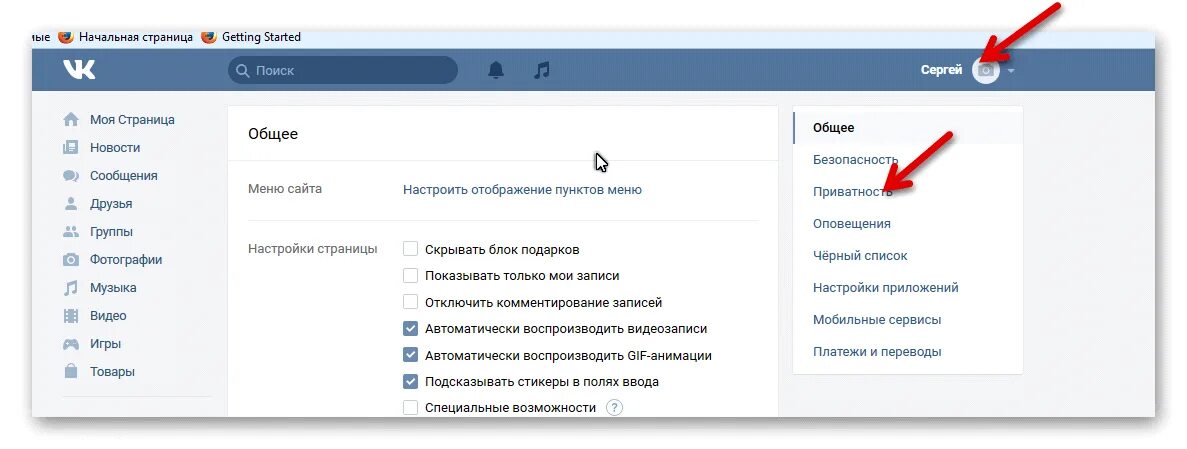This screenshot has height=449, width=1187.
Task: Click the camera icon beside Фотографии
Action: pyautogui.click(x=70, y=260)
